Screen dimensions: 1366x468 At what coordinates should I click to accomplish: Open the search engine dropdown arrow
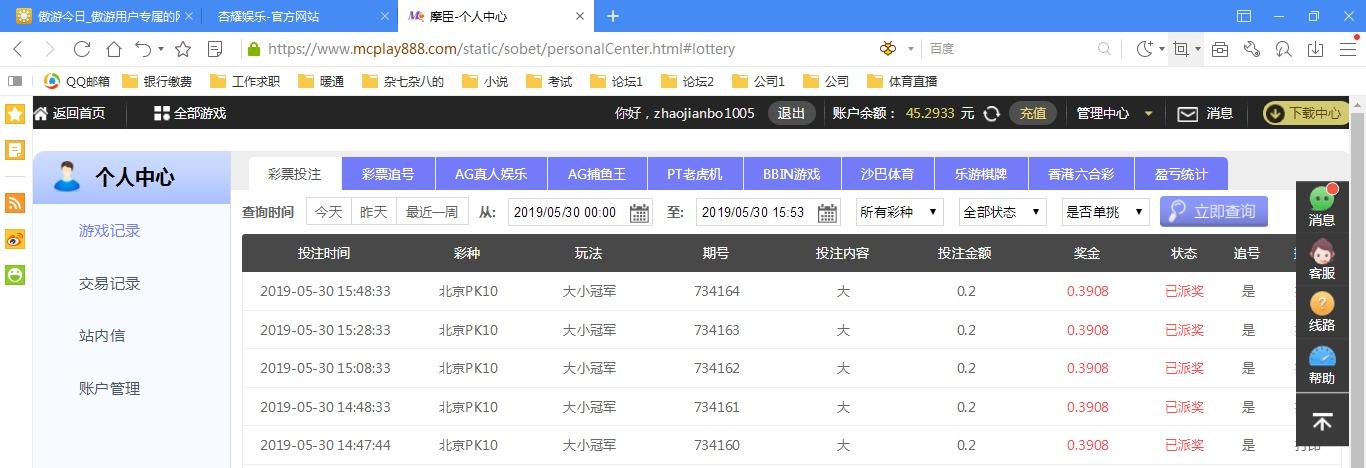(911, 48)
